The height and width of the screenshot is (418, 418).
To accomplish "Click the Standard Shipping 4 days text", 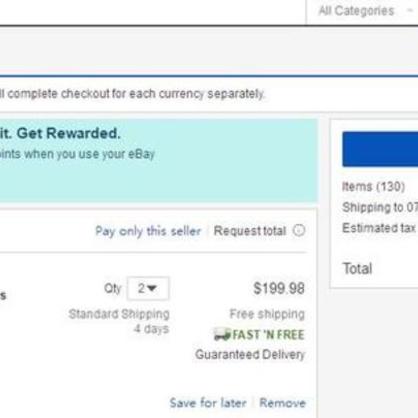I will pos(119,321).
